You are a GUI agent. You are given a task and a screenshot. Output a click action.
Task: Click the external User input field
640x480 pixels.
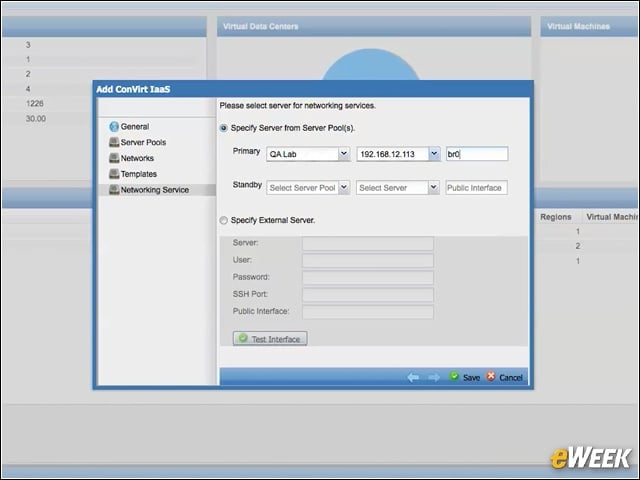368,260
